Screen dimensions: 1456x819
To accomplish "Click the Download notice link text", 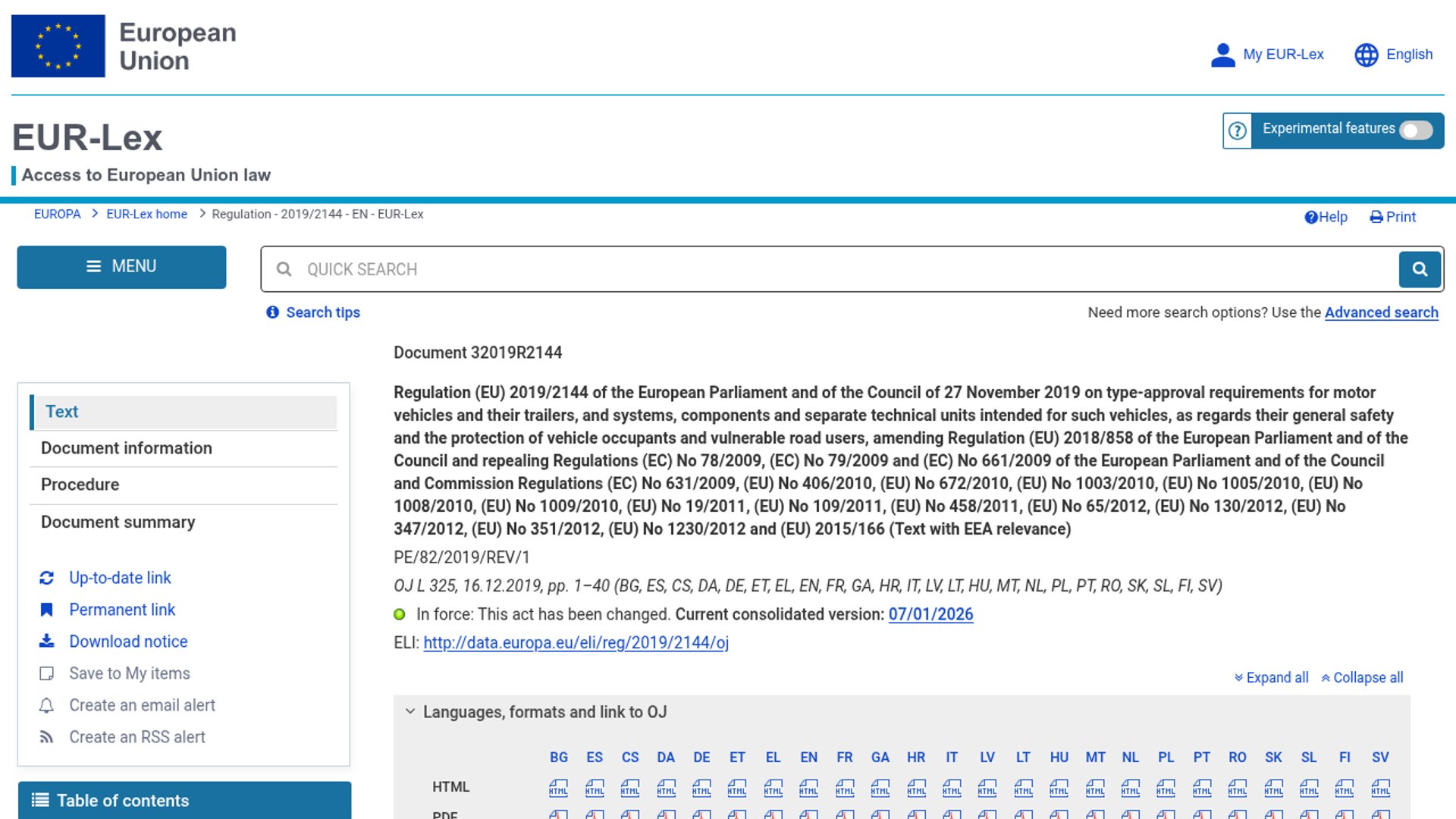I will click(128, 642).
